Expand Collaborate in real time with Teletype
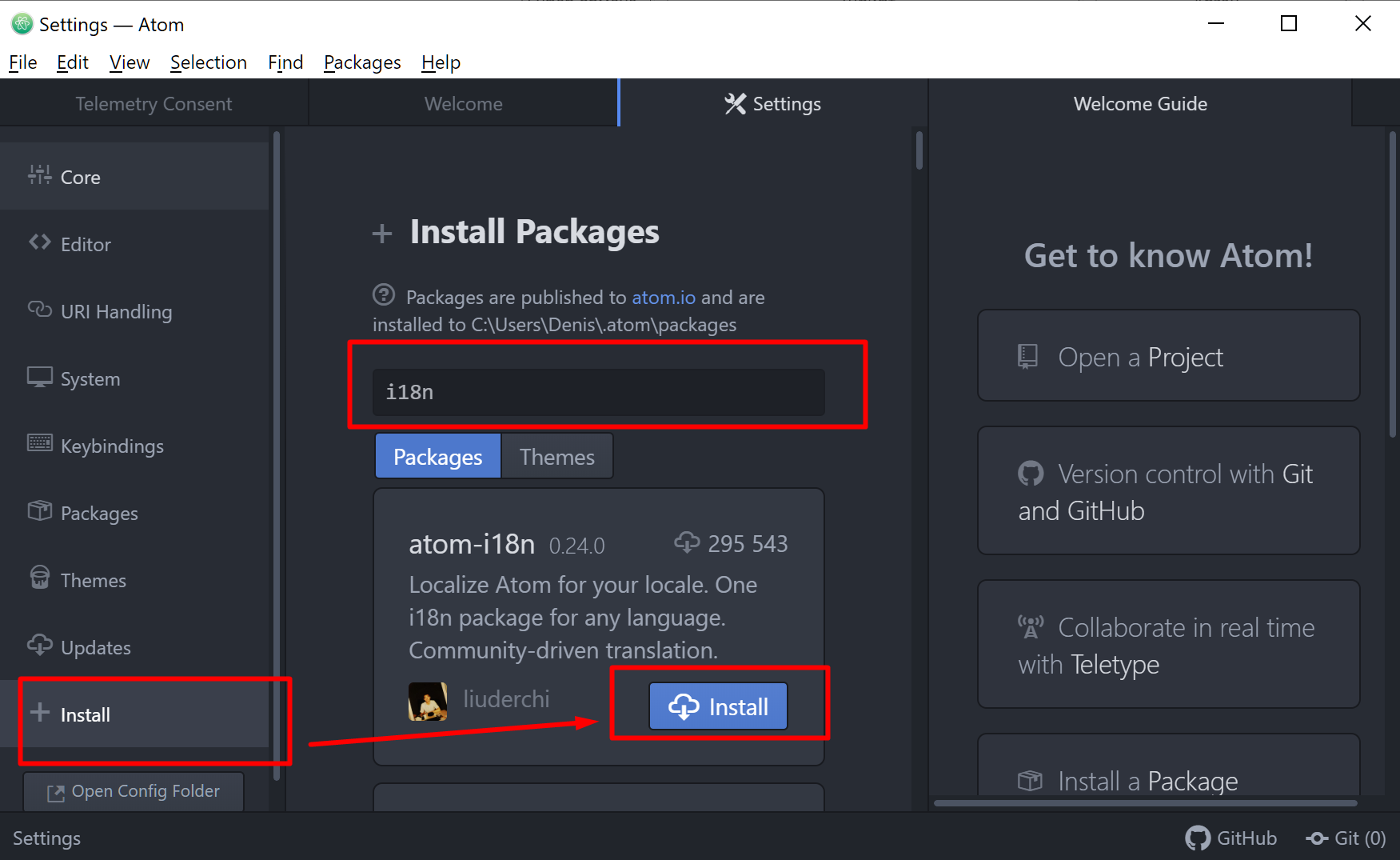1400x860 pixels. [x=1168, y=645]
